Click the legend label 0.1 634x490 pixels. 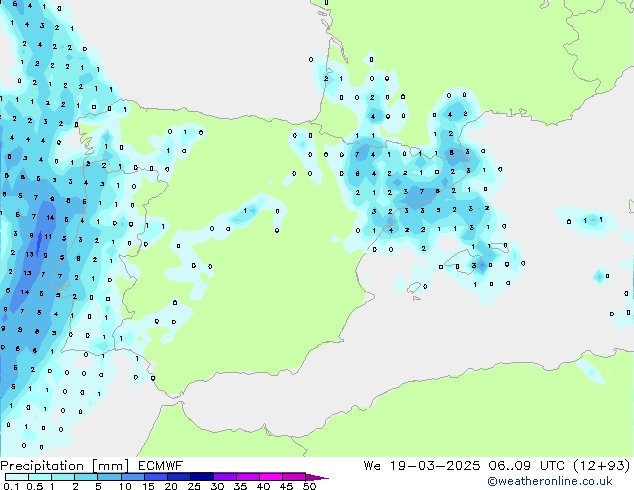(x=11, y=486)
